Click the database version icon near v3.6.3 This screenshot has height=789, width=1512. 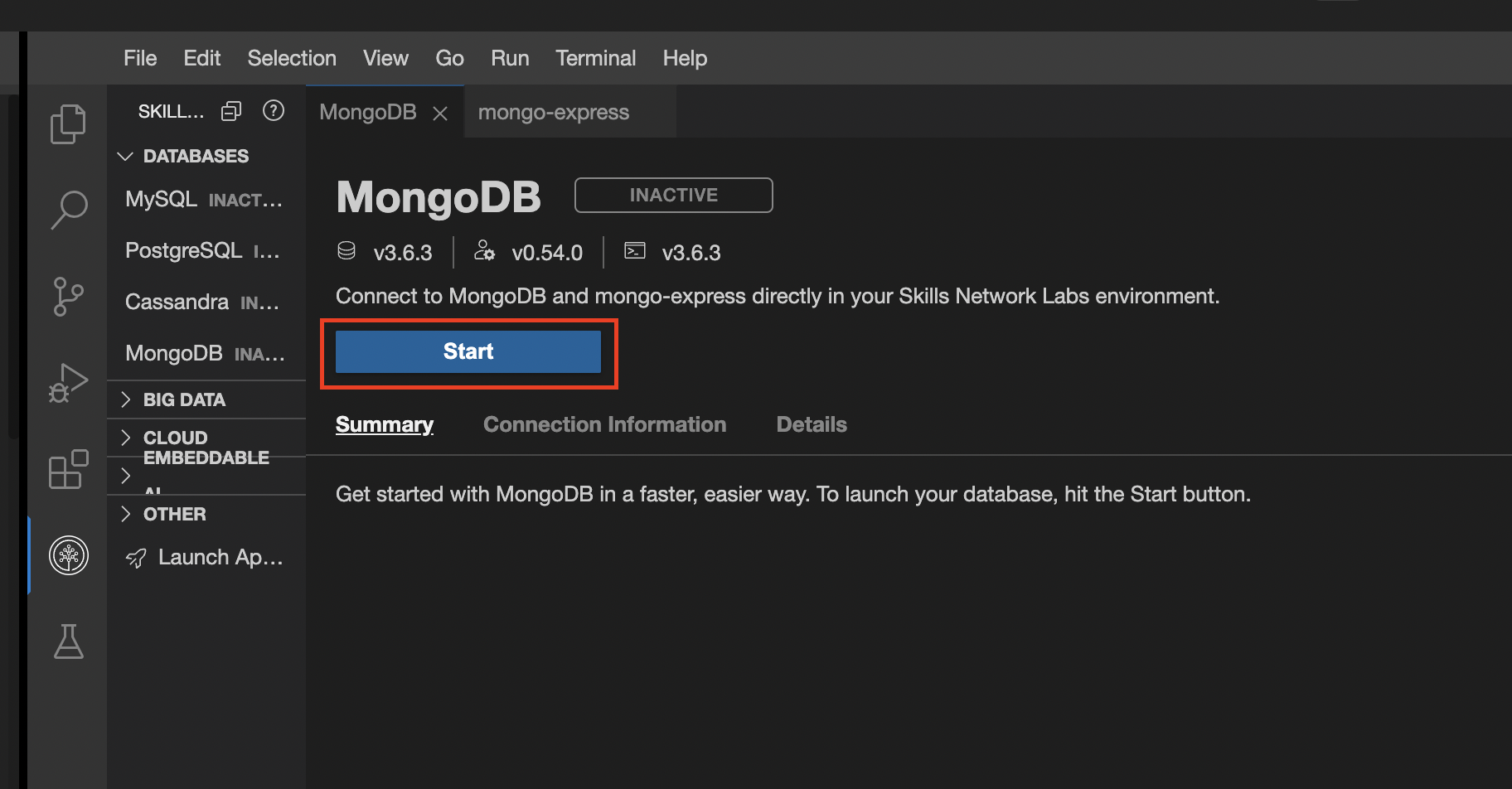click(x=346, y=251)
